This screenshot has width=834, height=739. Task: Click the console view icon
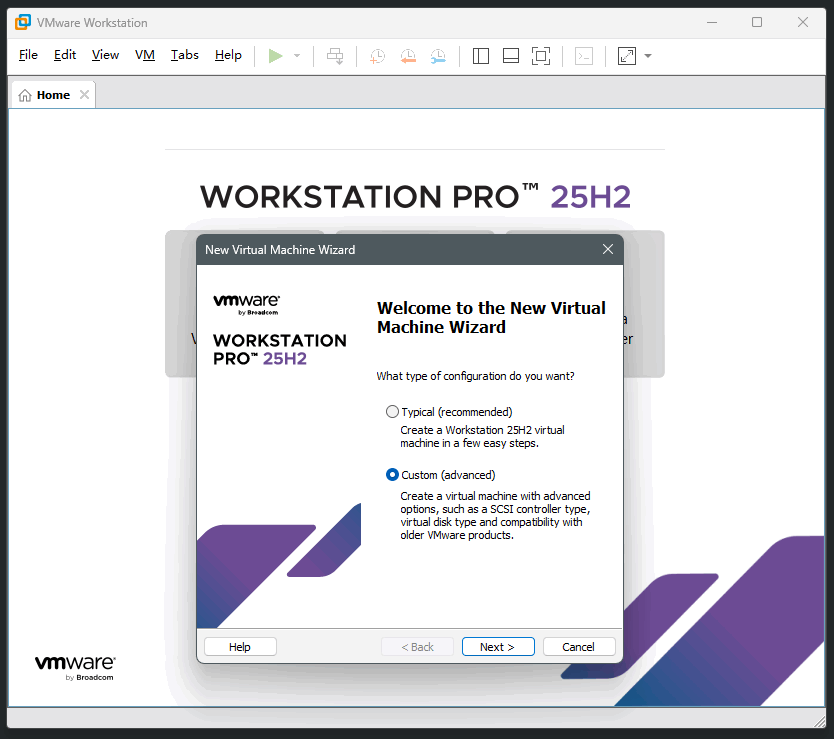(584, 56)
